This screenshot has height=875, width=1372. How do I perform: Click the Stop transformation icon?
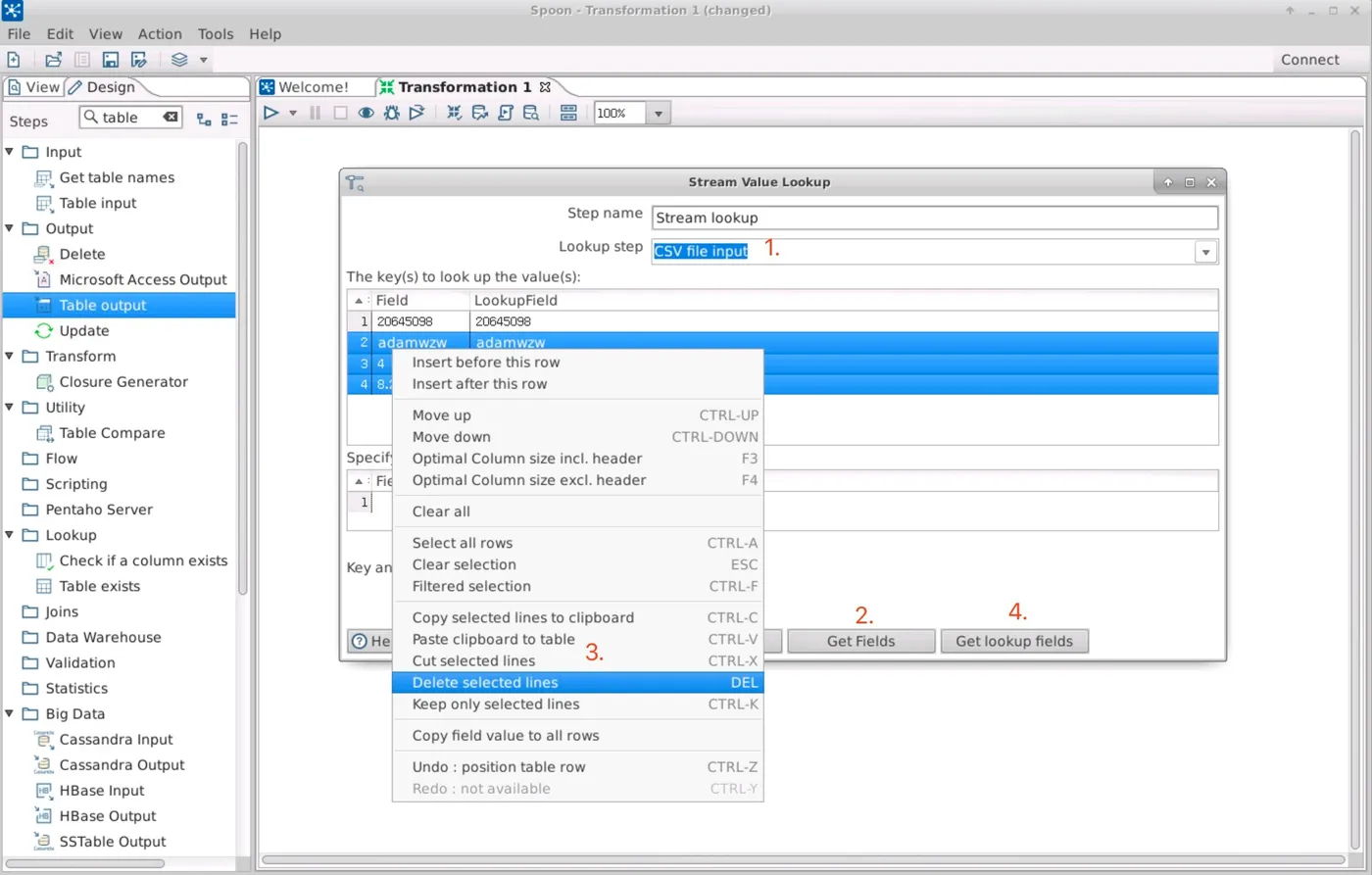pos(340,113)
